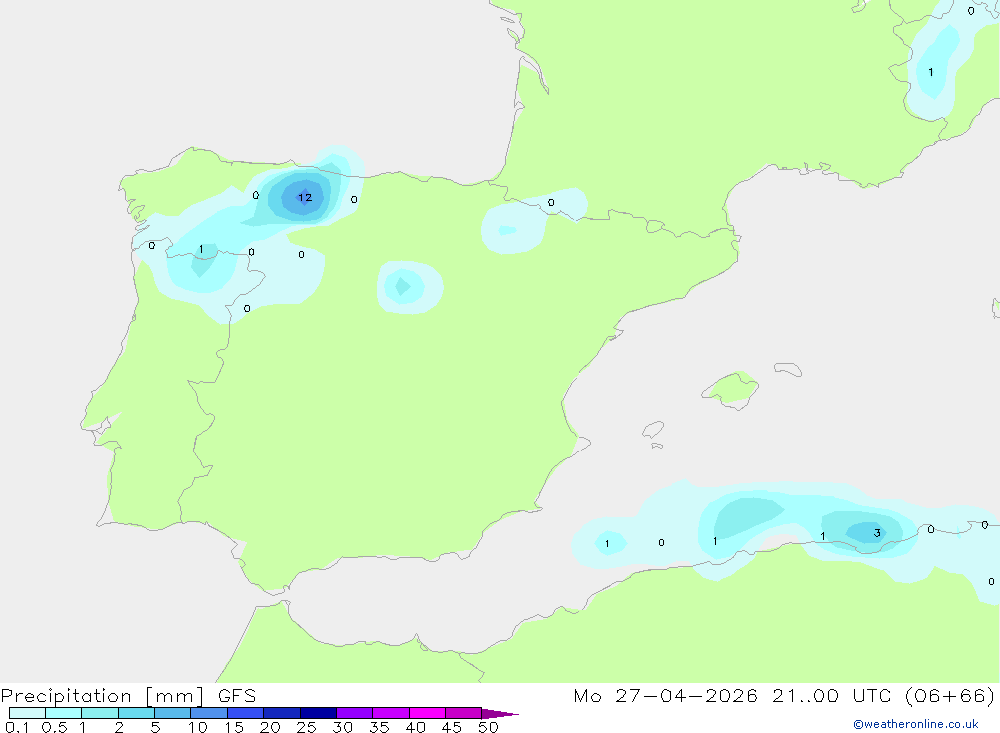The image size is (1000, 733).
Task: Click the legend scale label '40'
Action: pyautogui.click(x=415, y=727)
